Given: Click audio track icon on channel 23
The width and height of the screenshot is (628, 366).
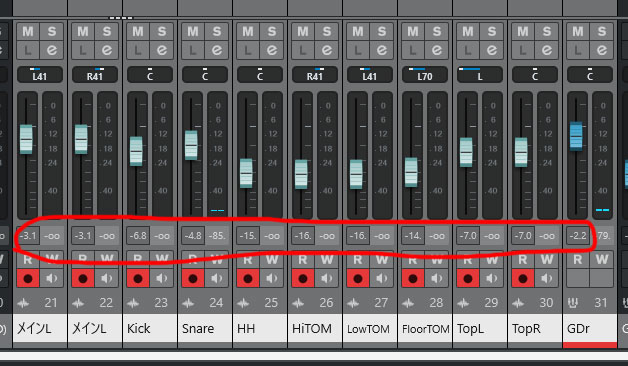Looking at the screenshot, I should [x=133, y=303].
